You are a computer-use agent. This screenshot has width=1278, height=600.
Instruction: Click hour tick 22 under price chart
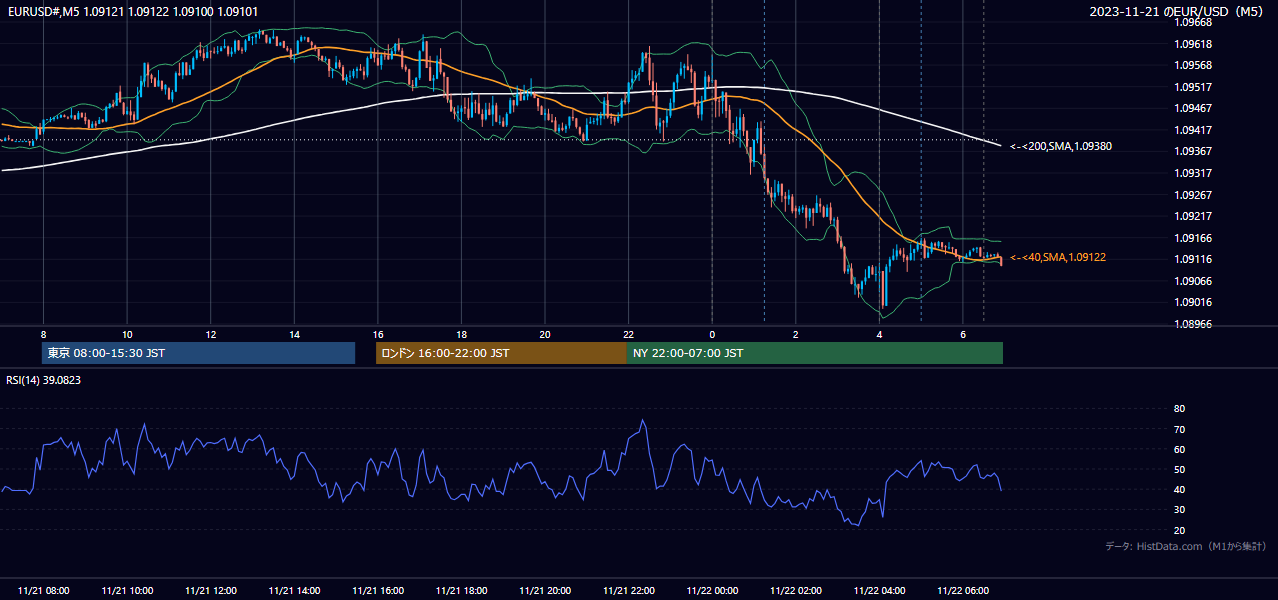[629, 334]
